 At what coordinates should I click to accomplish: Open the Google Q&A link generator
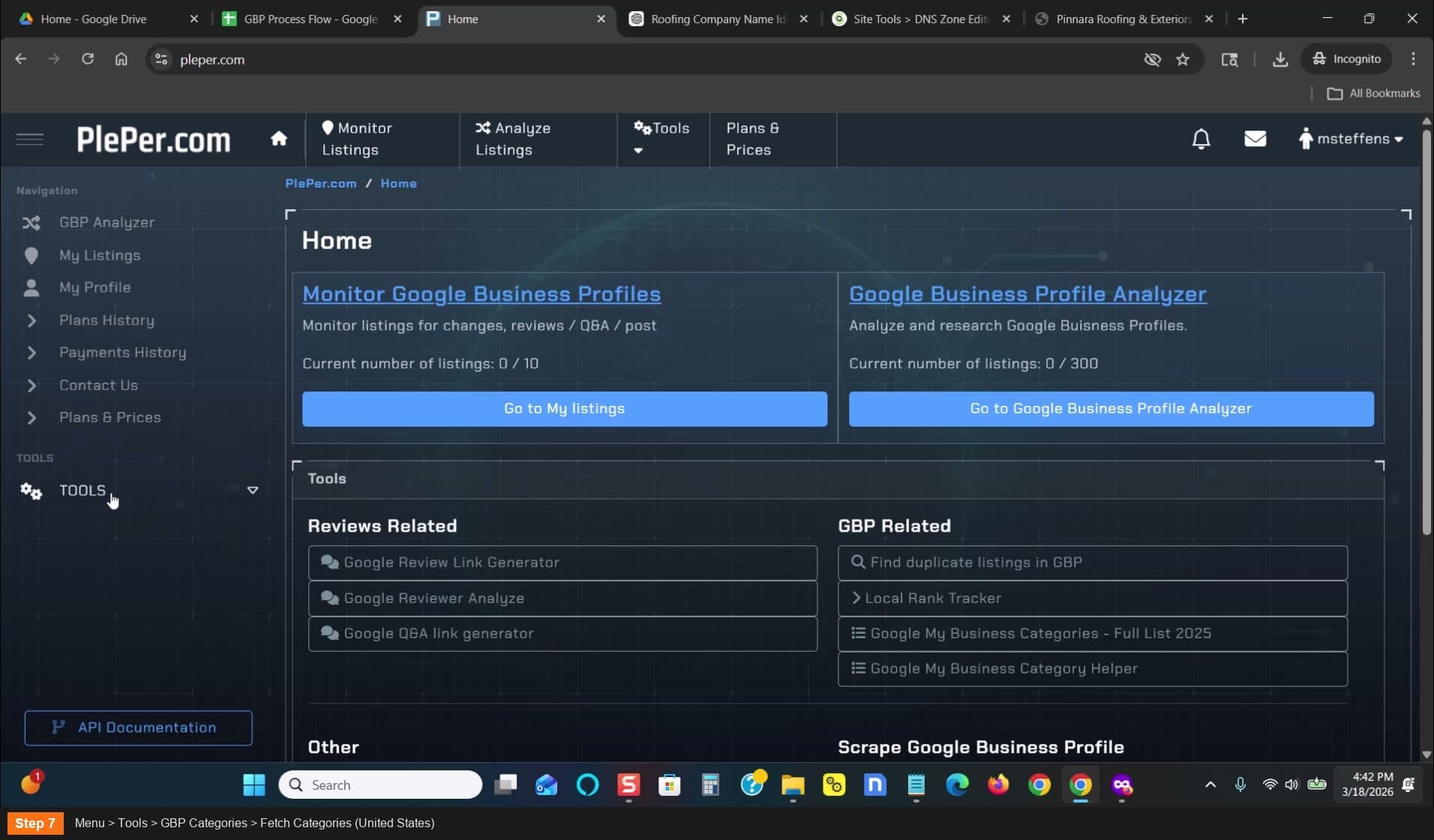(562, 634)
